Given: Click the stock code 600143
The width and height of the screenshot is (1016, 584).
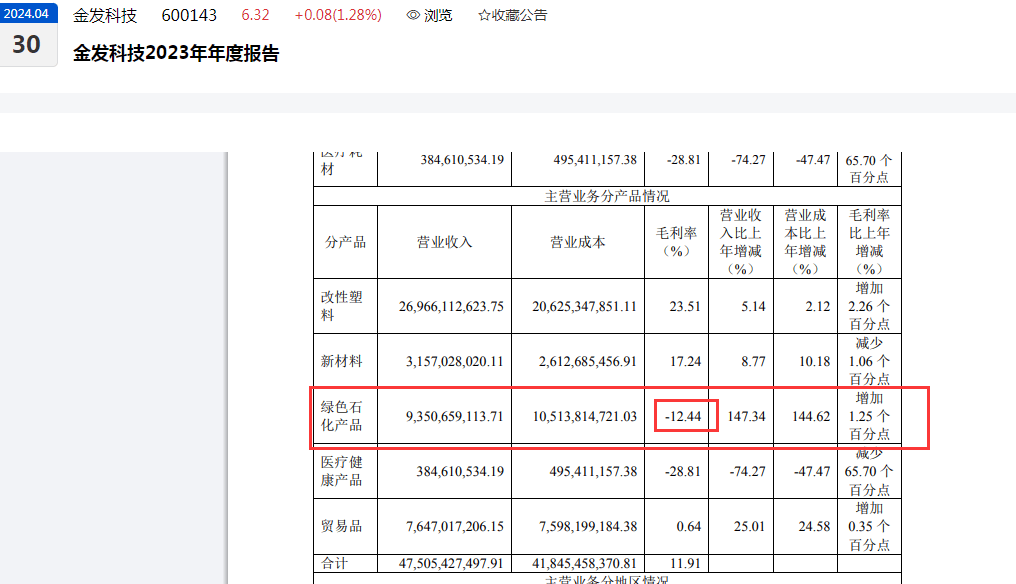Looking at the screenshot, I should tap(189, 16).
